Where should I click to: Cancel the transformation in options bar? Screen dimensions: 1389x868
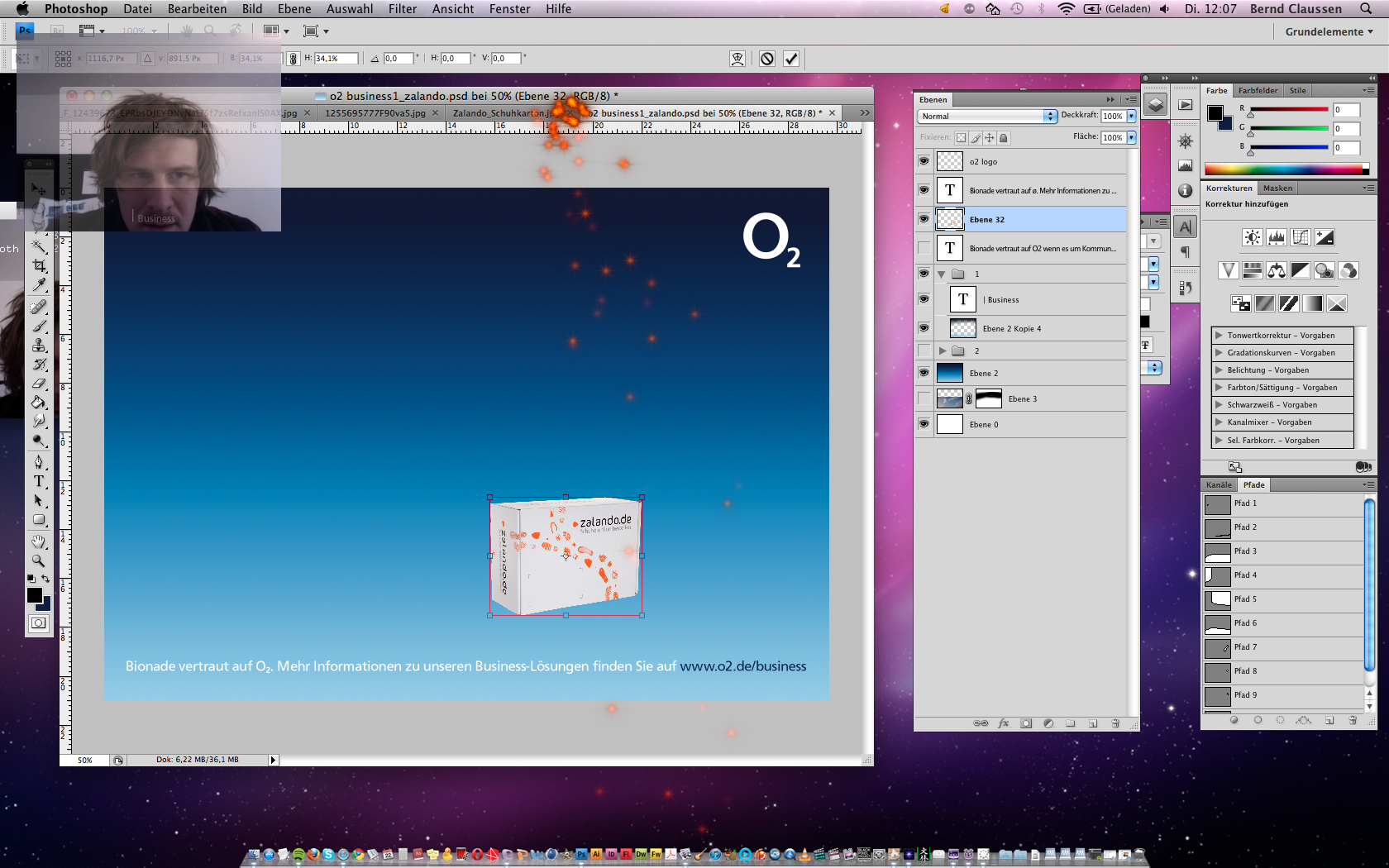767,59
